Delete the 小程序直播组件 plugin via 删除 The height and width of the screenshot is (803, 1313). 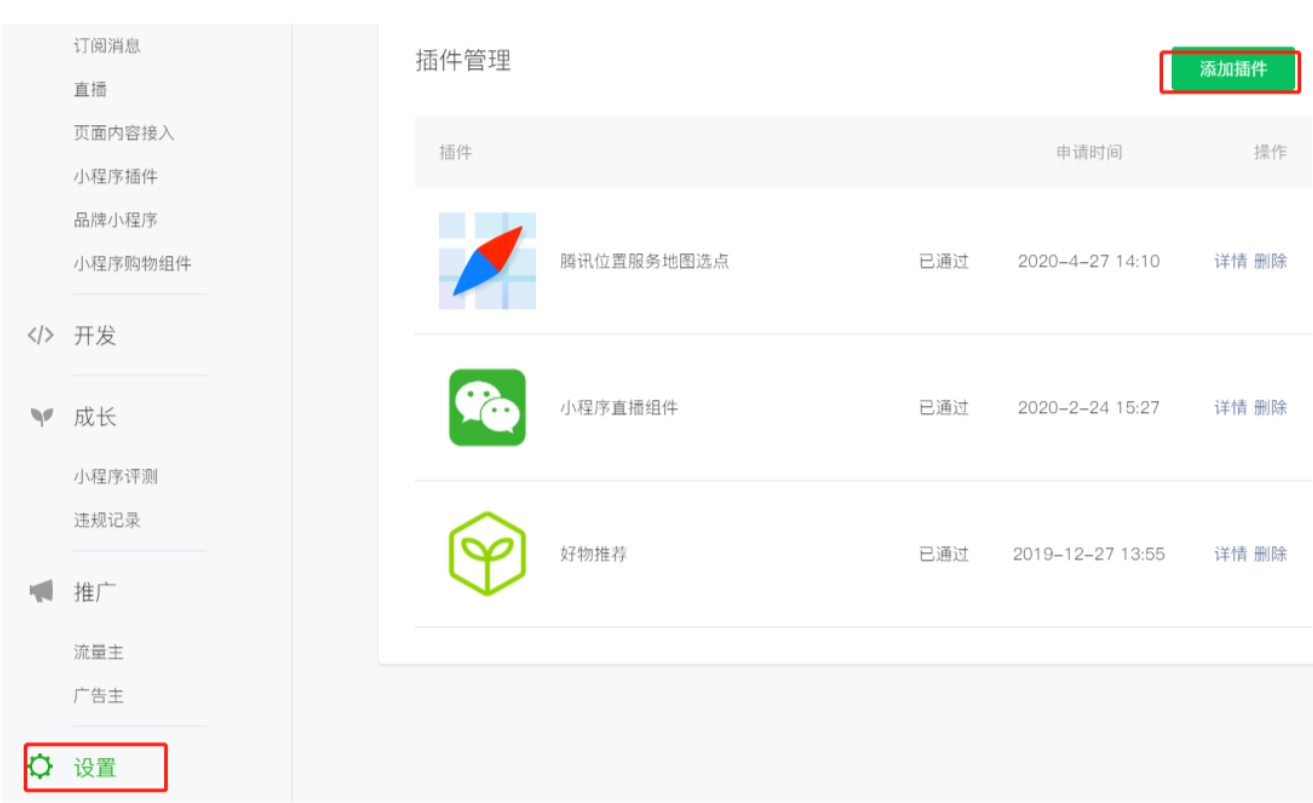pyautogui.click(x=1270, y=407)
